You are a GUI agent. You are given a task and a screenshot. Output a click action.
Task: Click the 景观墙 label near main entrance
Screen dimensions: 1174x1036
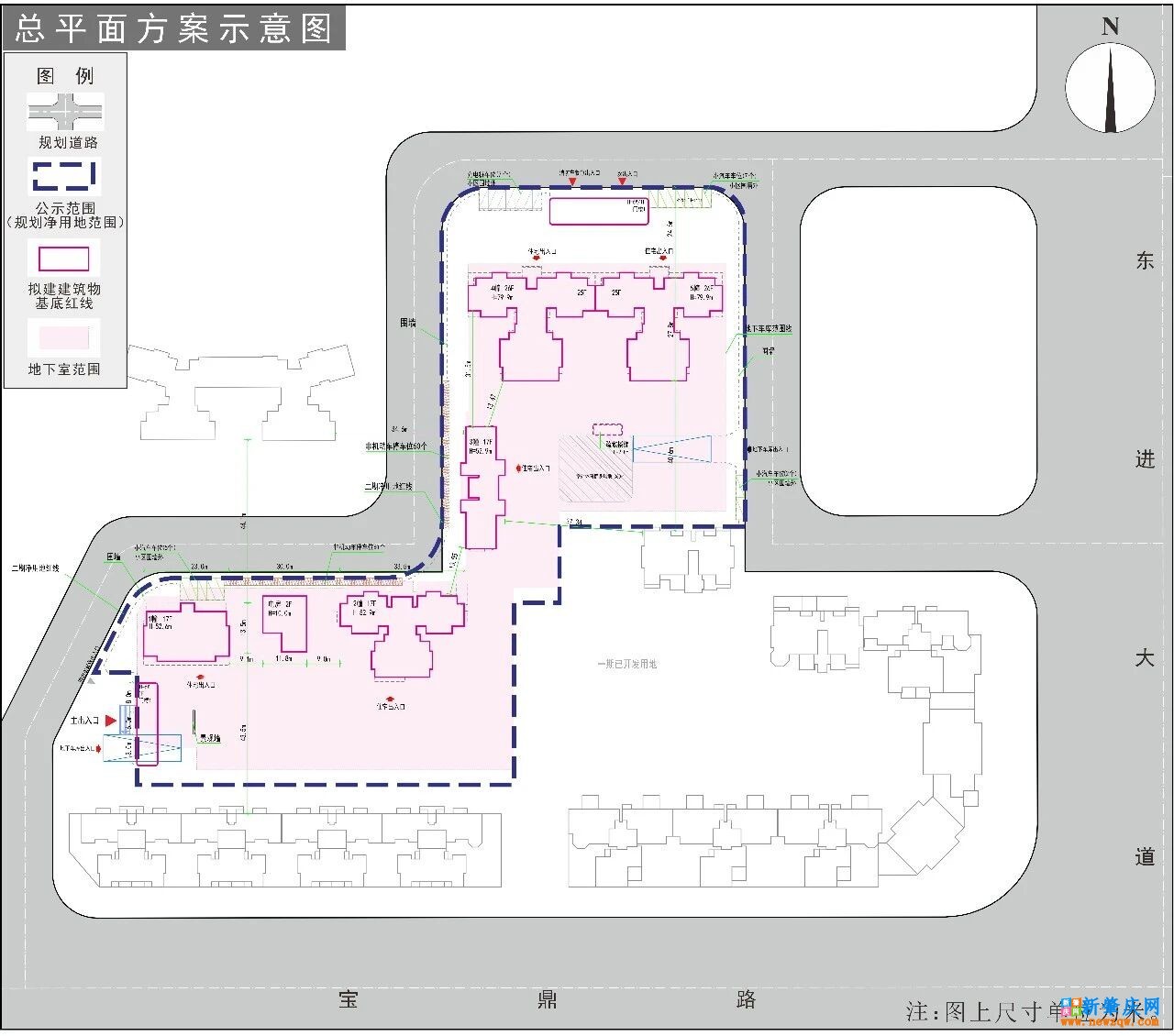211,738
